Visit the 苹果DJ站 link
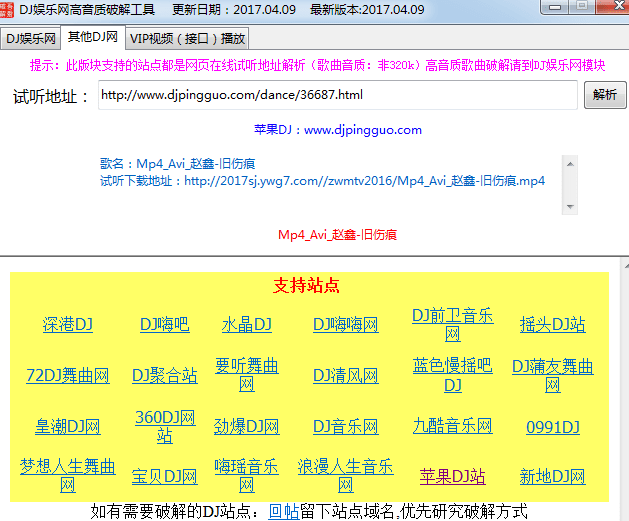This screenshot has width=629, height=521. point(452,477)
